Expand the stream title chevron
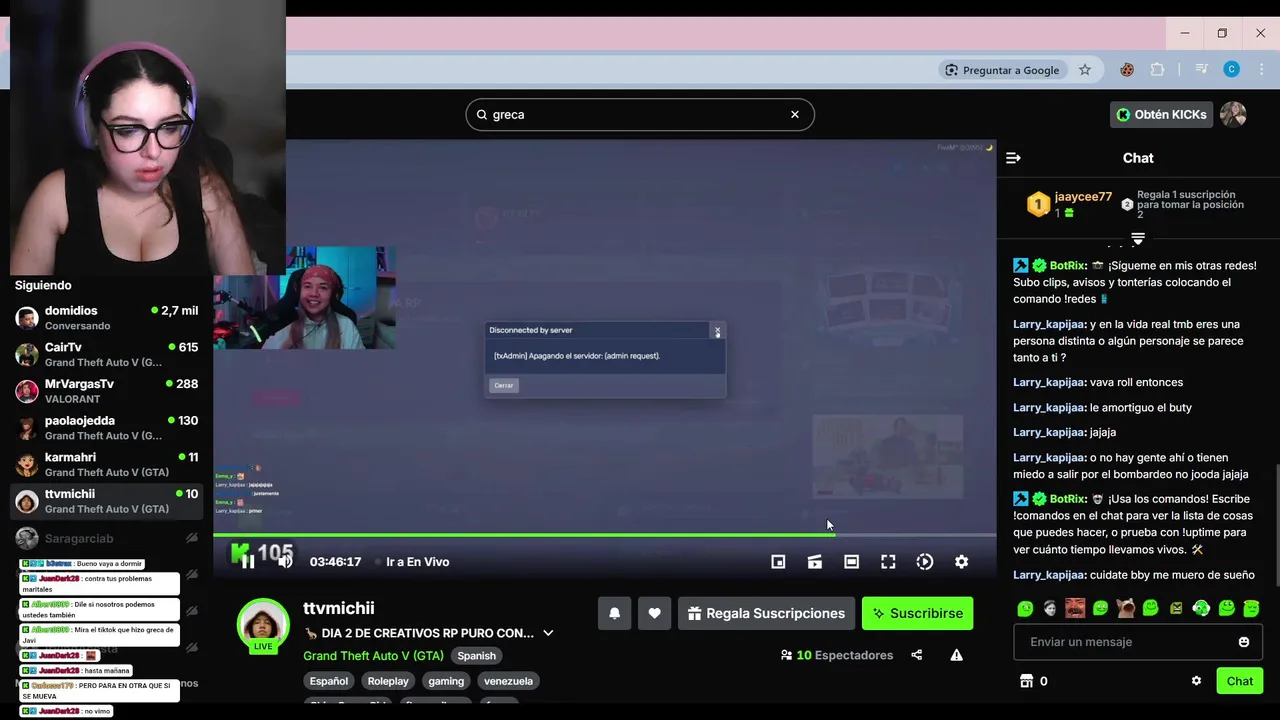1280x720 pixels. tap(547, 633)
